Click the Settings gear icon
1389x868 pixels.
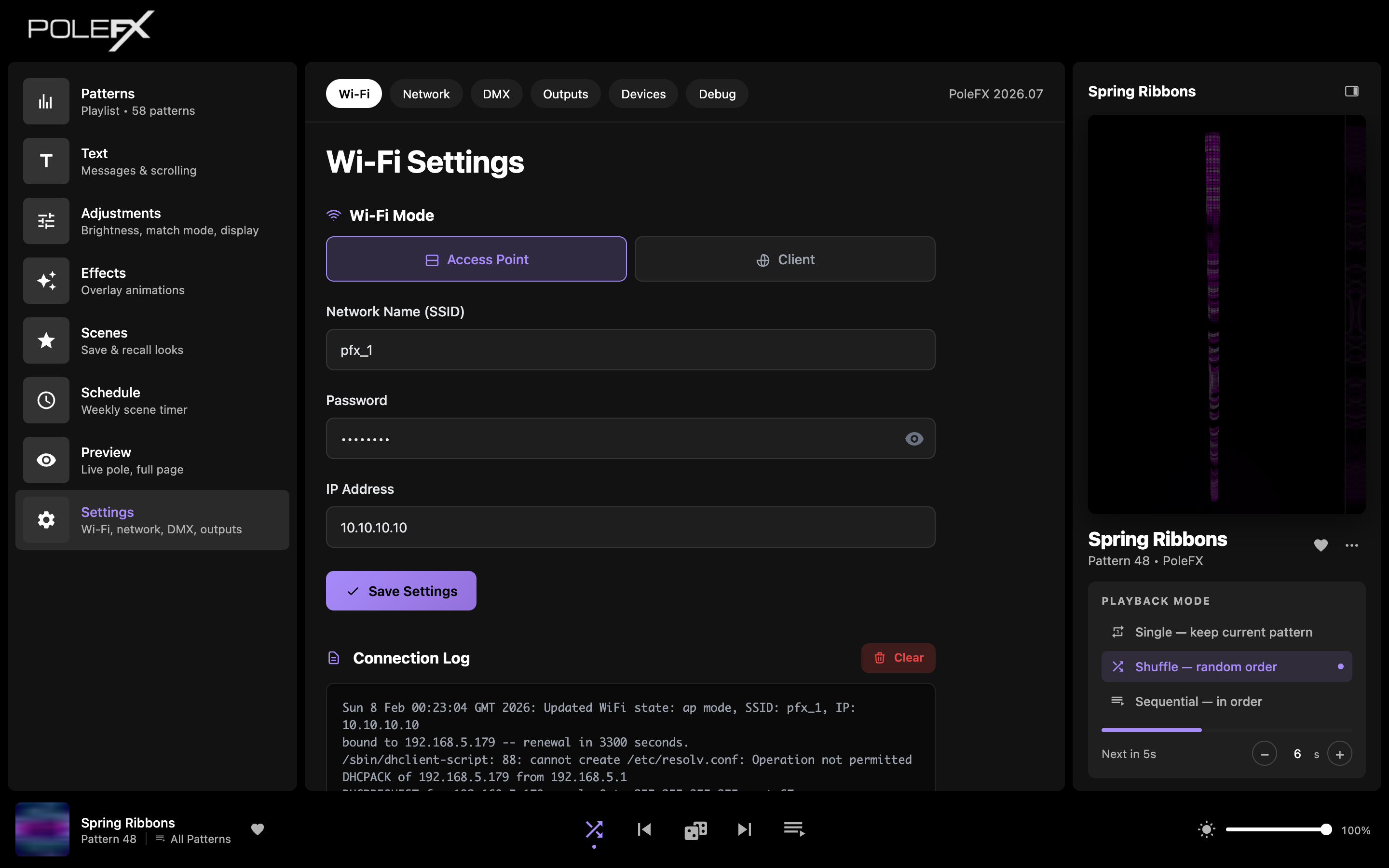46,520
